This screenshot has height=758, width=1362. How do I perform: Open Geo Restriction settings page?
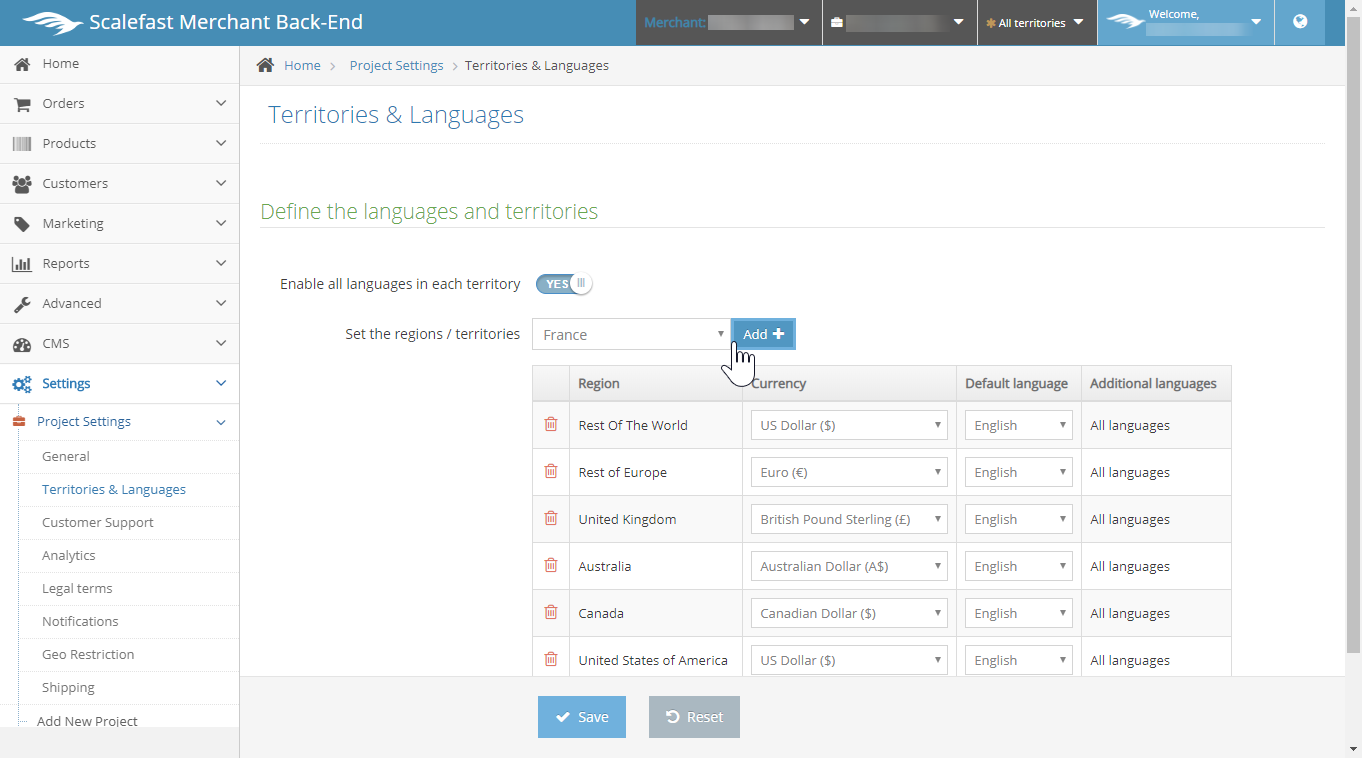(88, 654)
